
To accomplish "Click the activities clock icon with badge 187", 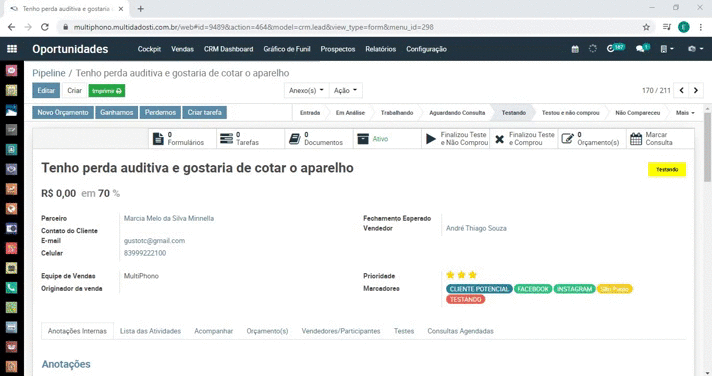I will 616,48.
